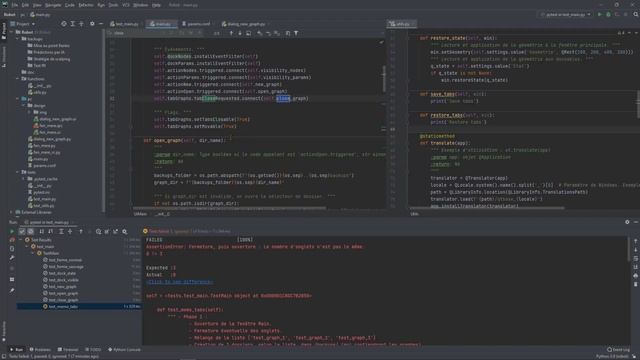Open params.conf in Project tree

pyautogui.click(x=44, y=166)
